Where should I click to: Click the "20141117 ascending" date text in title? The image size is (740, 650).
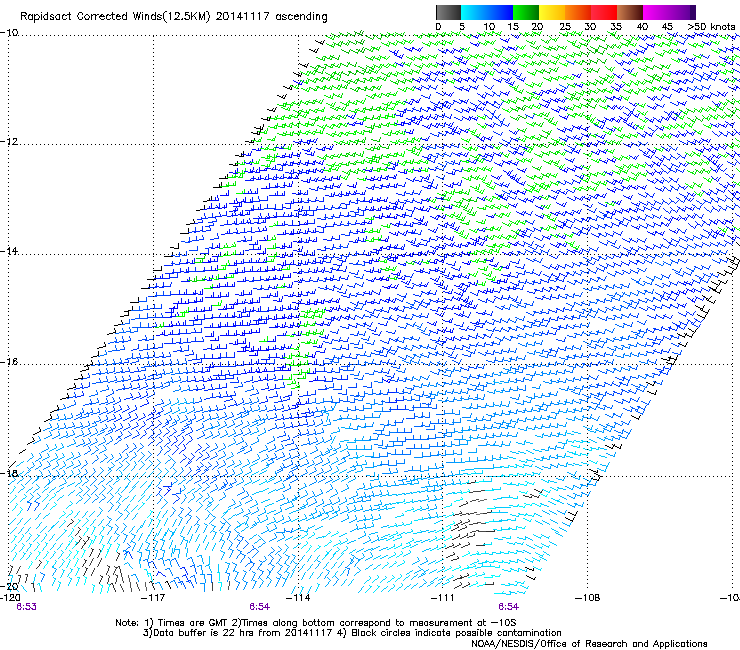271,17
